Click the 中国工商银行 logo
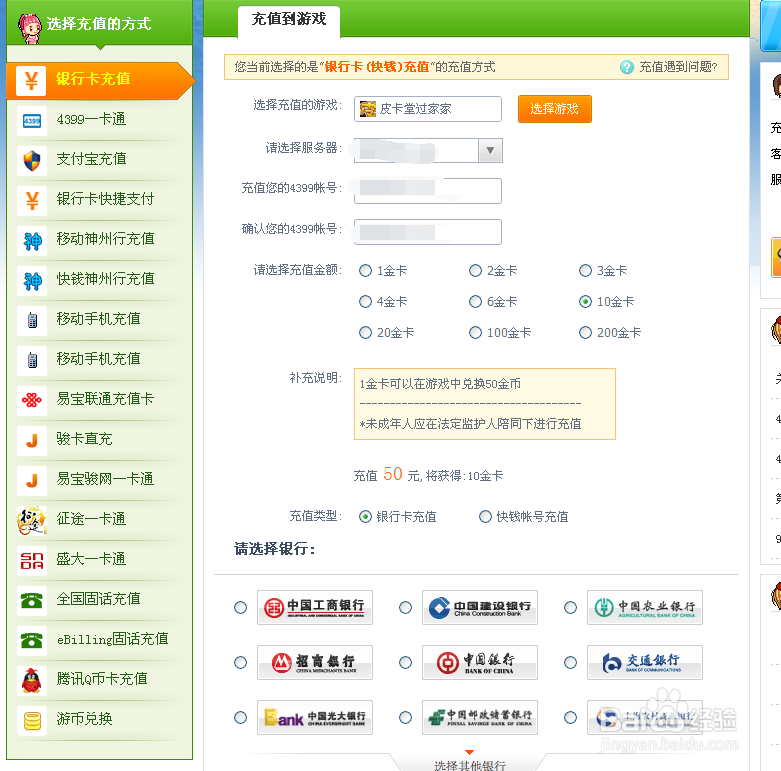781x771 pixels. click(x=315, y=607)
